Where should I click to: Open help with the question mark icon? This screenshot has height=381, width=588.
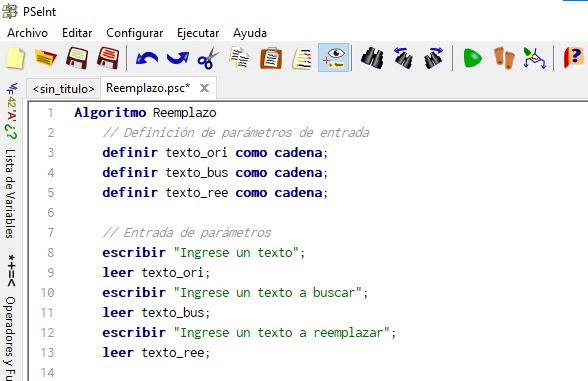[x=573, y=58]
